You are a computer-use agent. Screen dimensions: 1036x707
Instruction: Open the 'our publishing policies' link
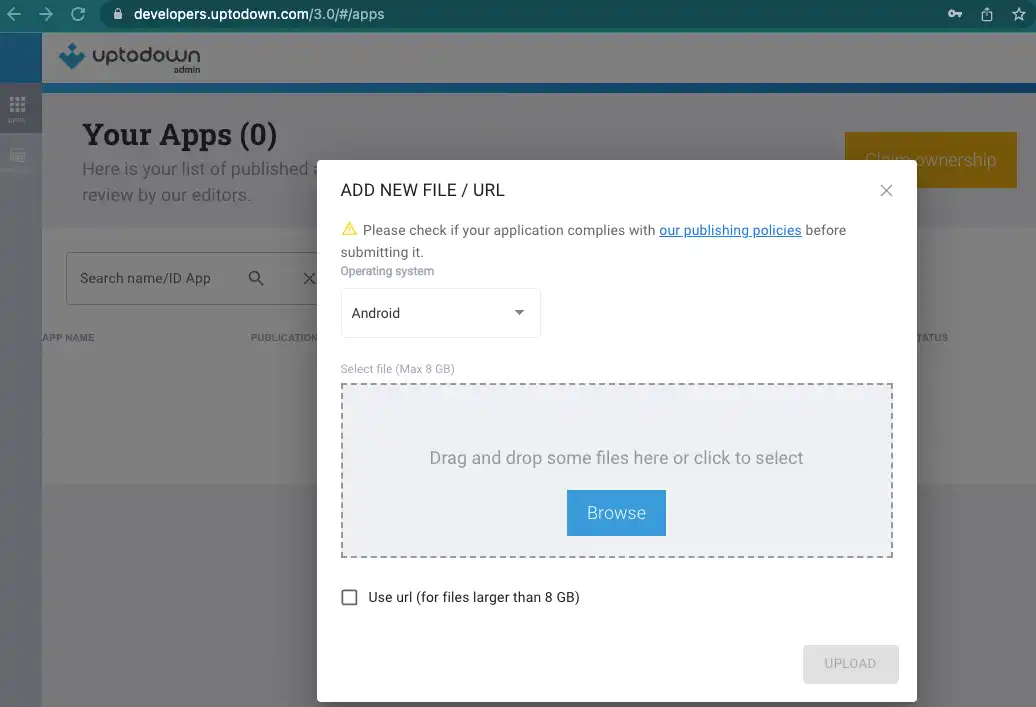click(730, 230)
